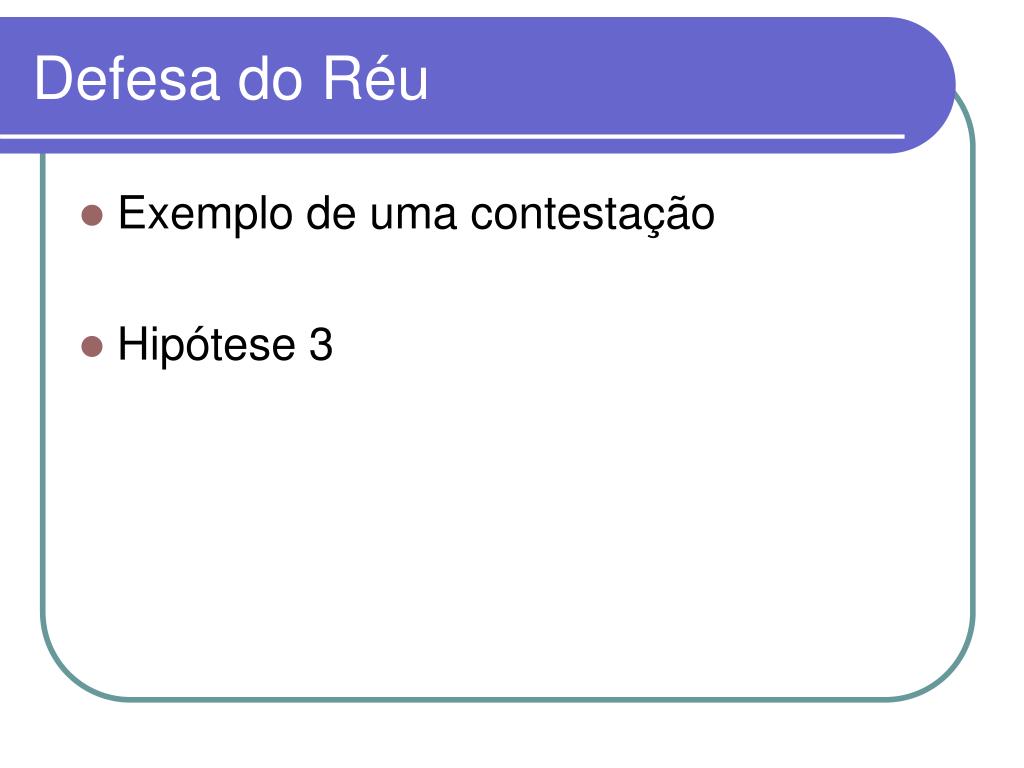Image resolution: width=1024 pixels, height=768 pixels.
Task: Click the teal frame's bottom border line
Action: (x=508, y=699)
